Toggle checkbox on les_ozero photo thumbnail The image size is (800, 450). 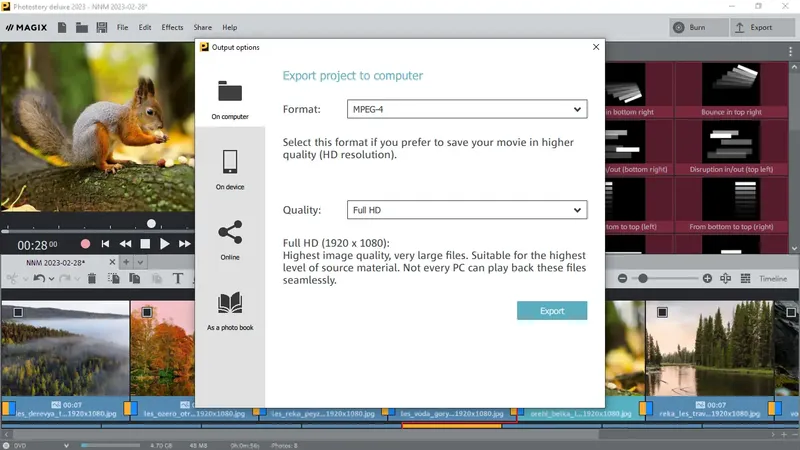(x=147, y=312)
